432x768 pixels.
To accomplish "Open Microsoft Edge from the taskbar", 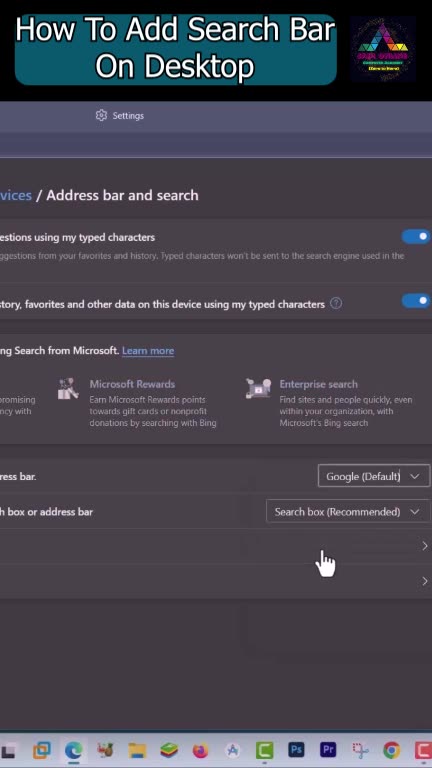I will click(73, 750).
